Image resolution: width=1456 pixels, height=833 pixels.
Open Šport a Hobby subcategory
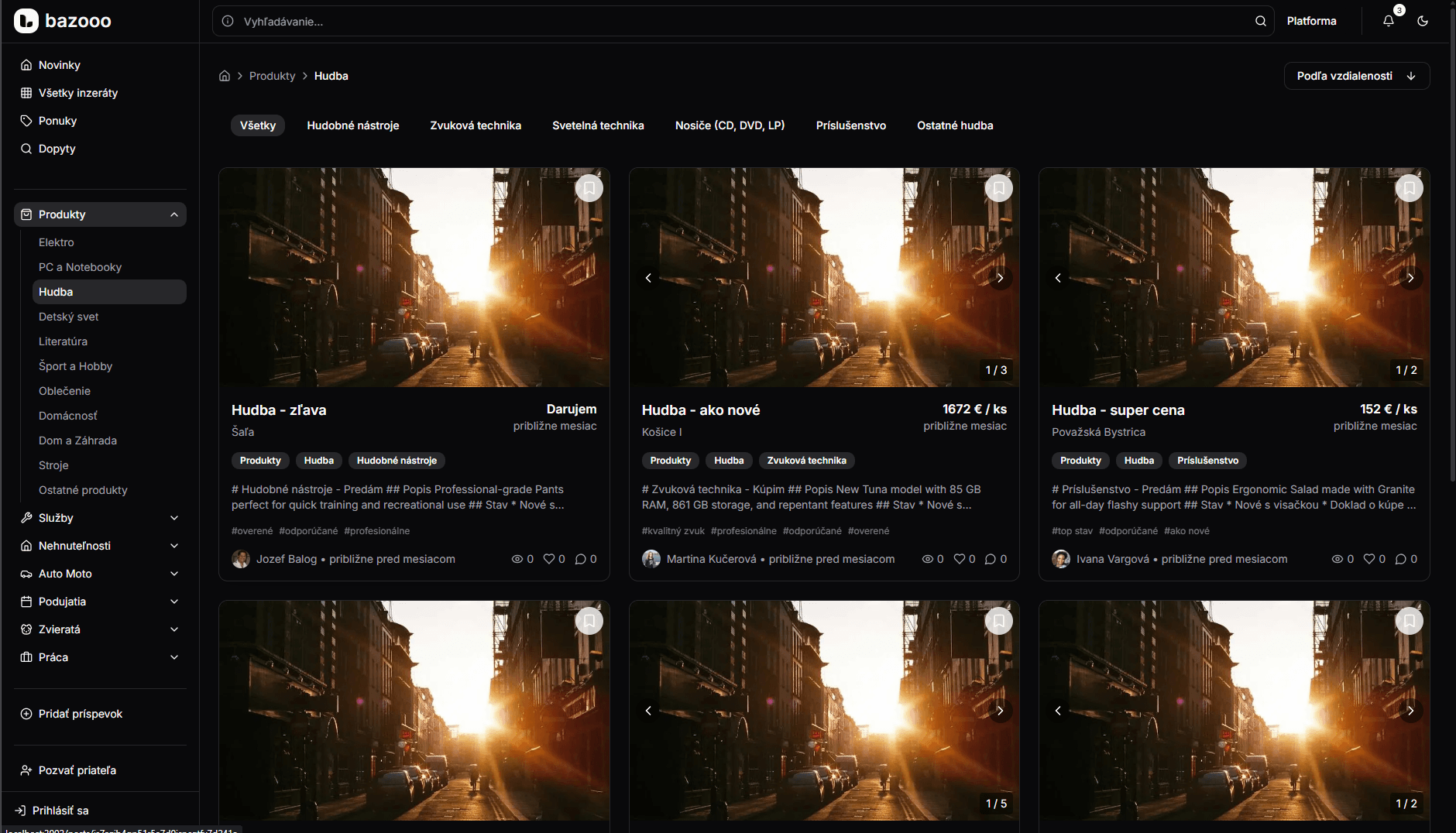(x=109, y=366)
